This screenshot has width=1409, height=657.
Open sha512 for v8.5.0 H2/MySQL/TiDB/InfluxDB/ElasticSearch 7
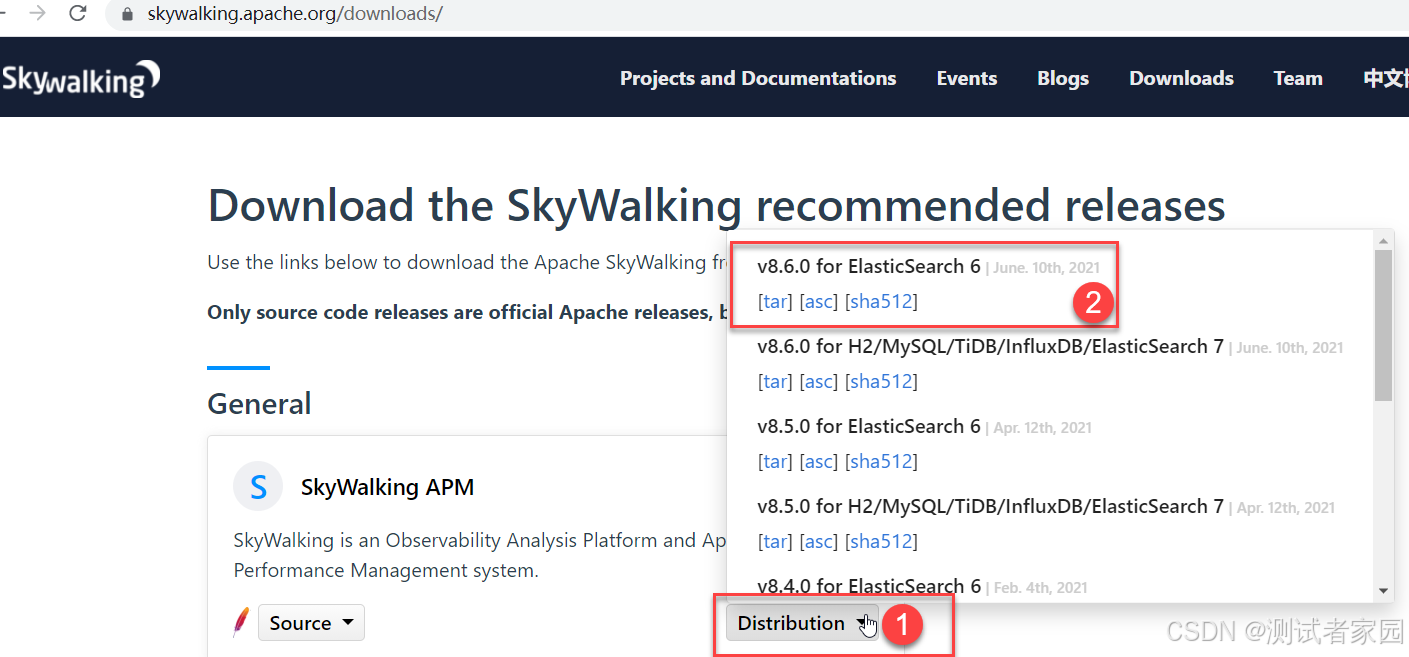(x=881, y=541)
